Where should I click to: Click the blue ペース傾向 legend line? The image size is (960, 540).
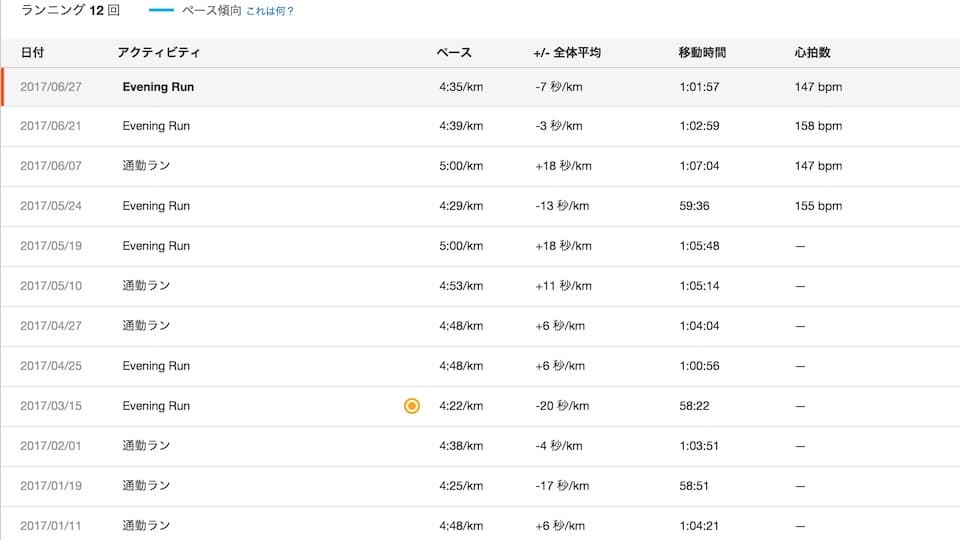click(x=161, y=10)
